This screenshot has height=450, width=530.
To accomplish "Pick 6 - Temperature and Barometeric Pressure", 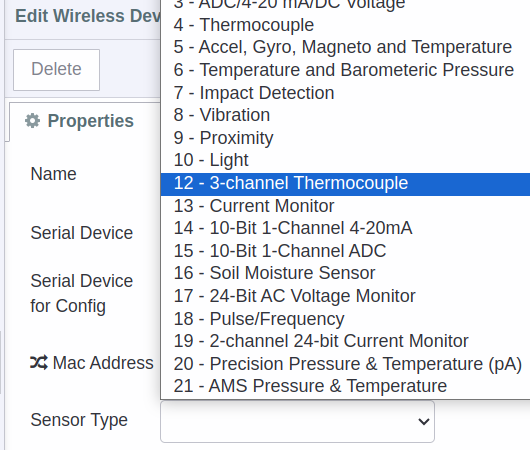I will coord(345,70).
